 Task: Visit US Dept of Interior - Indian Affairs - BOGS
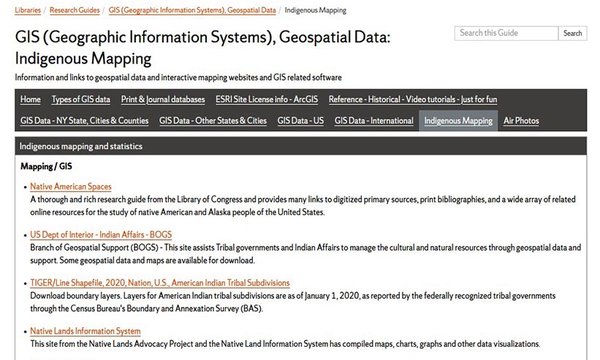101,235
